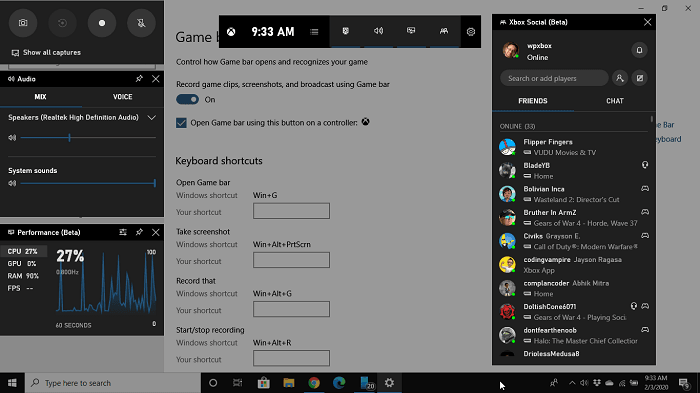Switch to the CHAT tab

coord(615,101)
